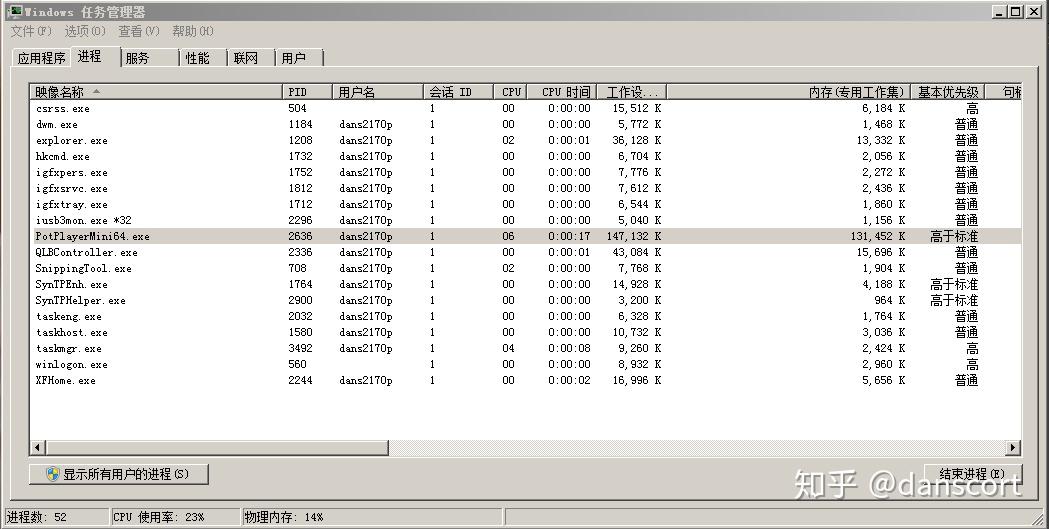1049x529 pixels.
Task: Sort by 基本优先级 column header
Action: coord(948,92)
